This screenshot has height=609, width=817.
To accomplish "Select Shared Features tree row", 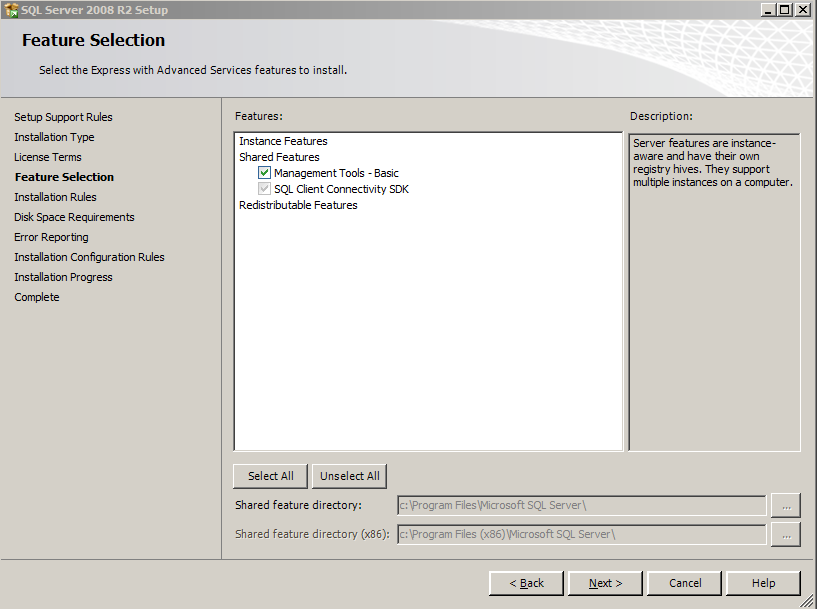I will (x=279, y=157).
